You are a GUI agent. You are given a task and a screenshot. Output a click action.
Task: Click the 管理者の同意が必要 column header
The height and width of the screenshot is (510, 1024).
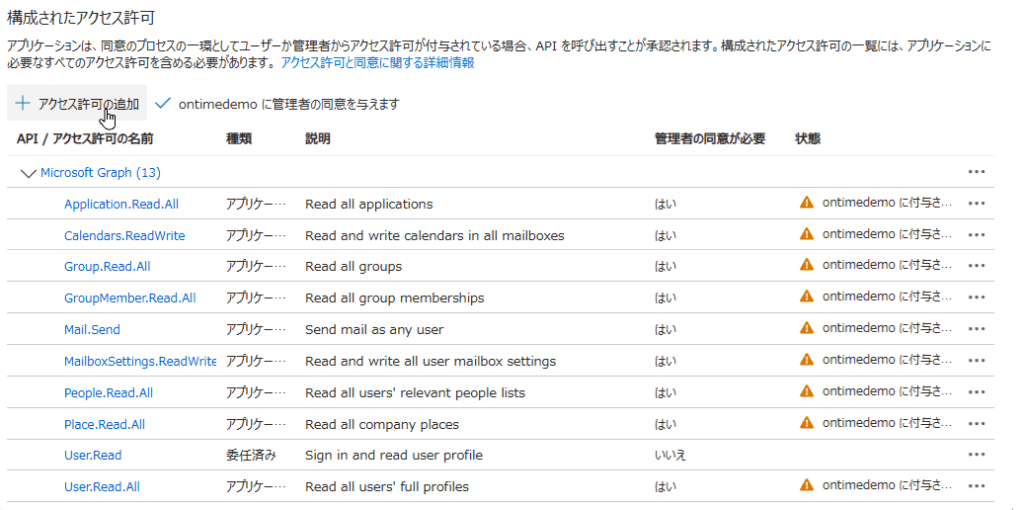coord(710,138)
